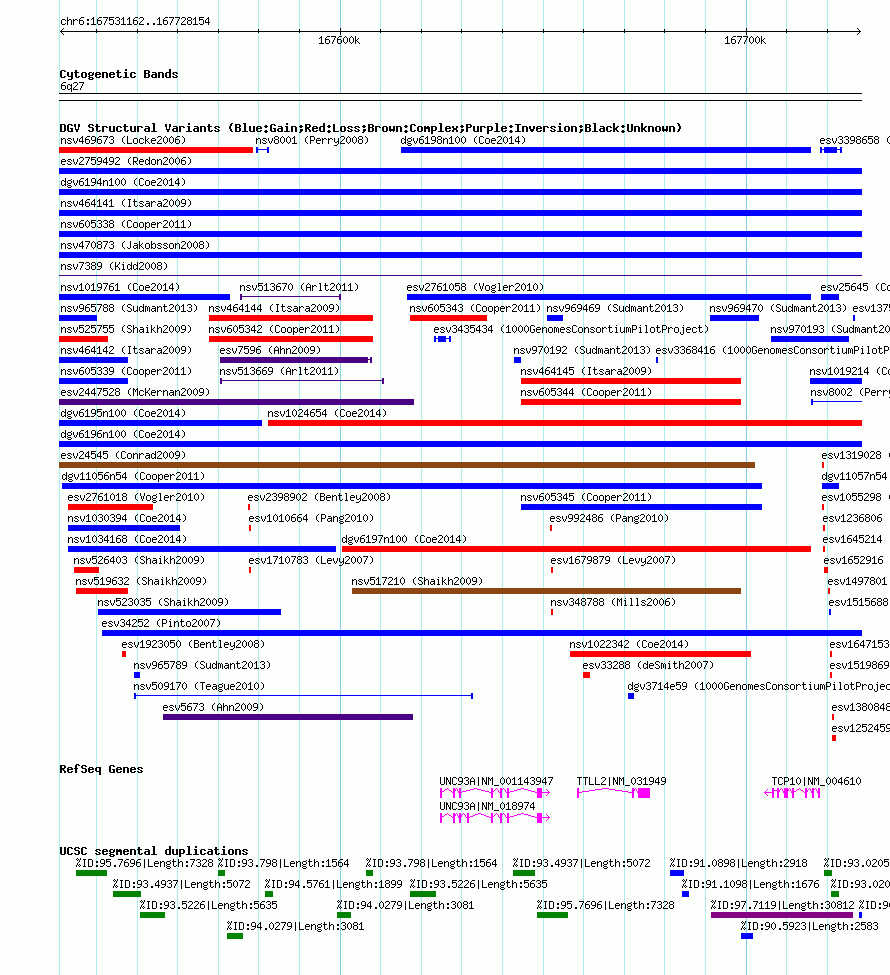Click the 167700k ruler tick label

745,40
